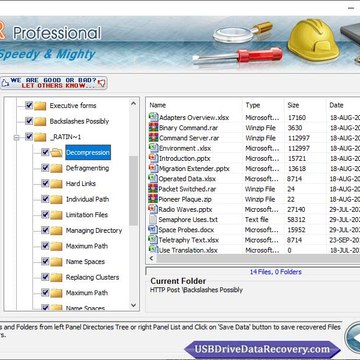The image size is (360, 360).
Task: Click the PowerPoint icon of Introduction.pptx
Action: pos(153,158)
